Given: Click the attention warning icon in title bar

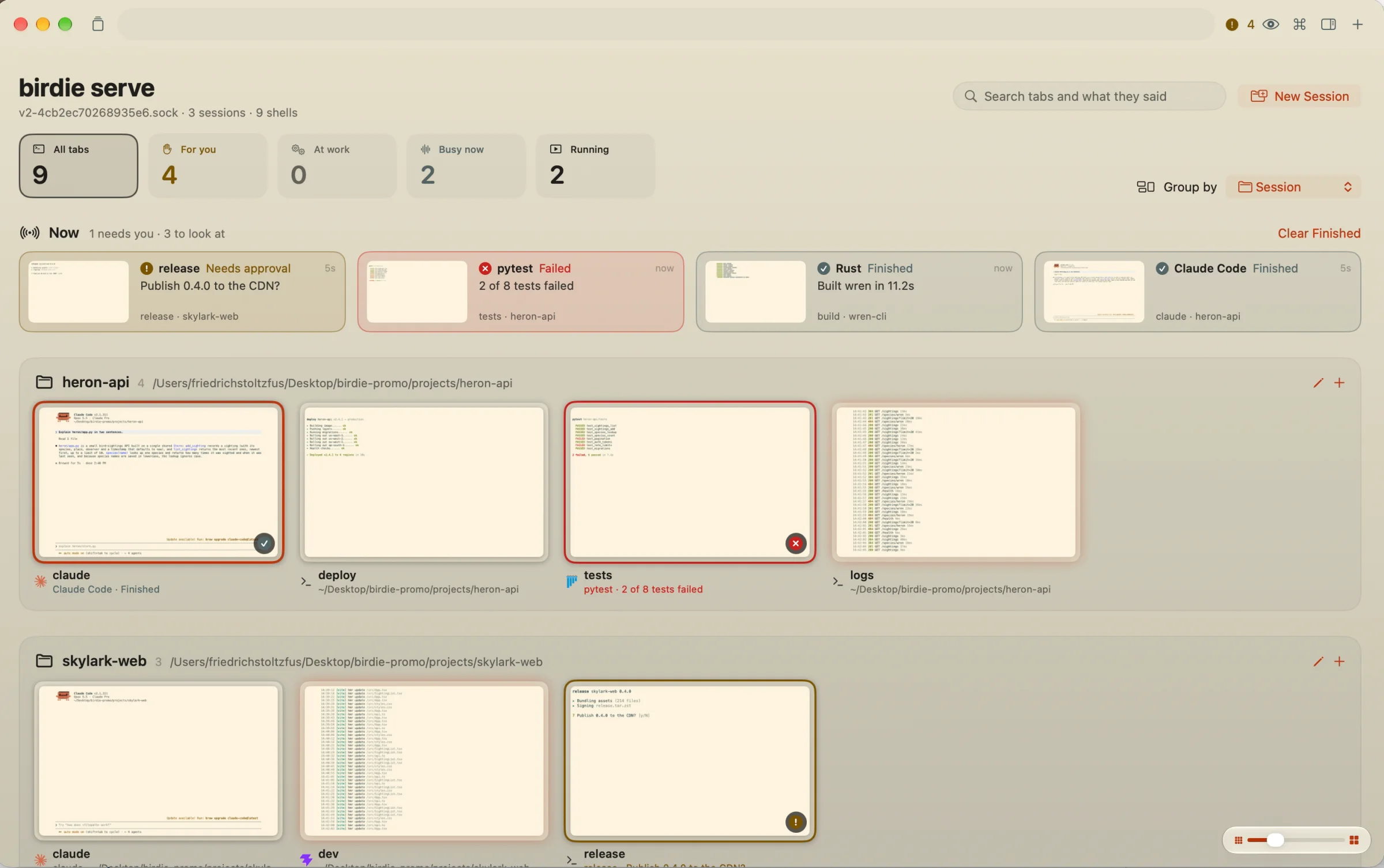Looking at the screenshot, I should (1232, 25).
